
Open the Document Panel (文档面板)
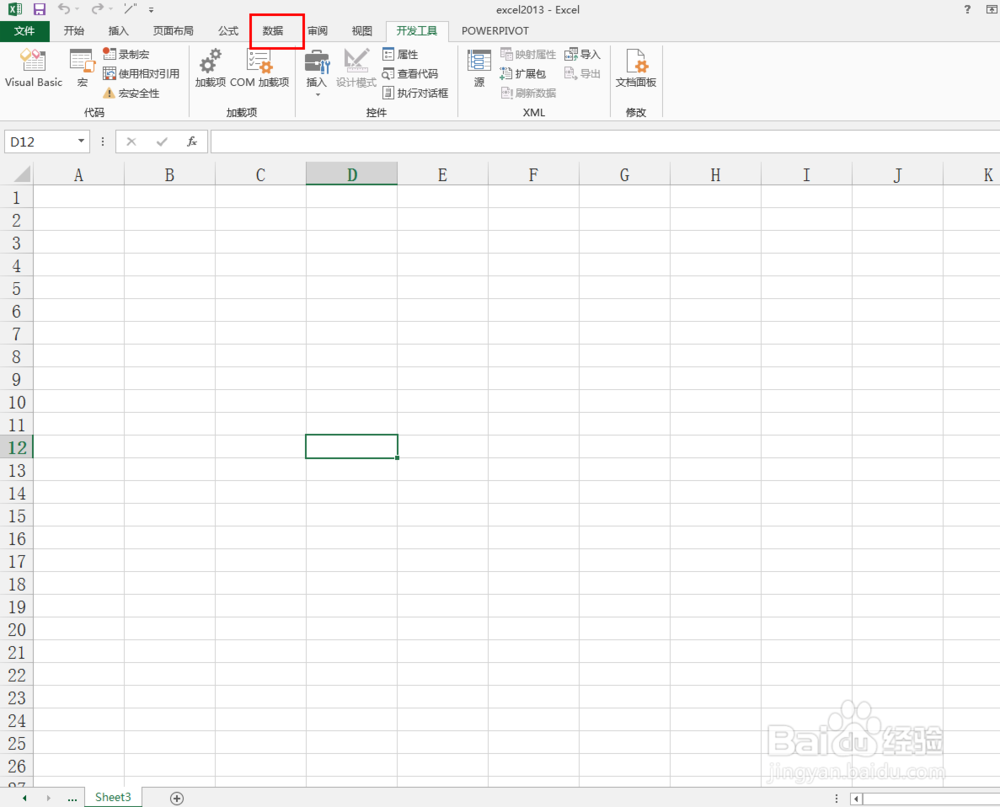[636, 68]
